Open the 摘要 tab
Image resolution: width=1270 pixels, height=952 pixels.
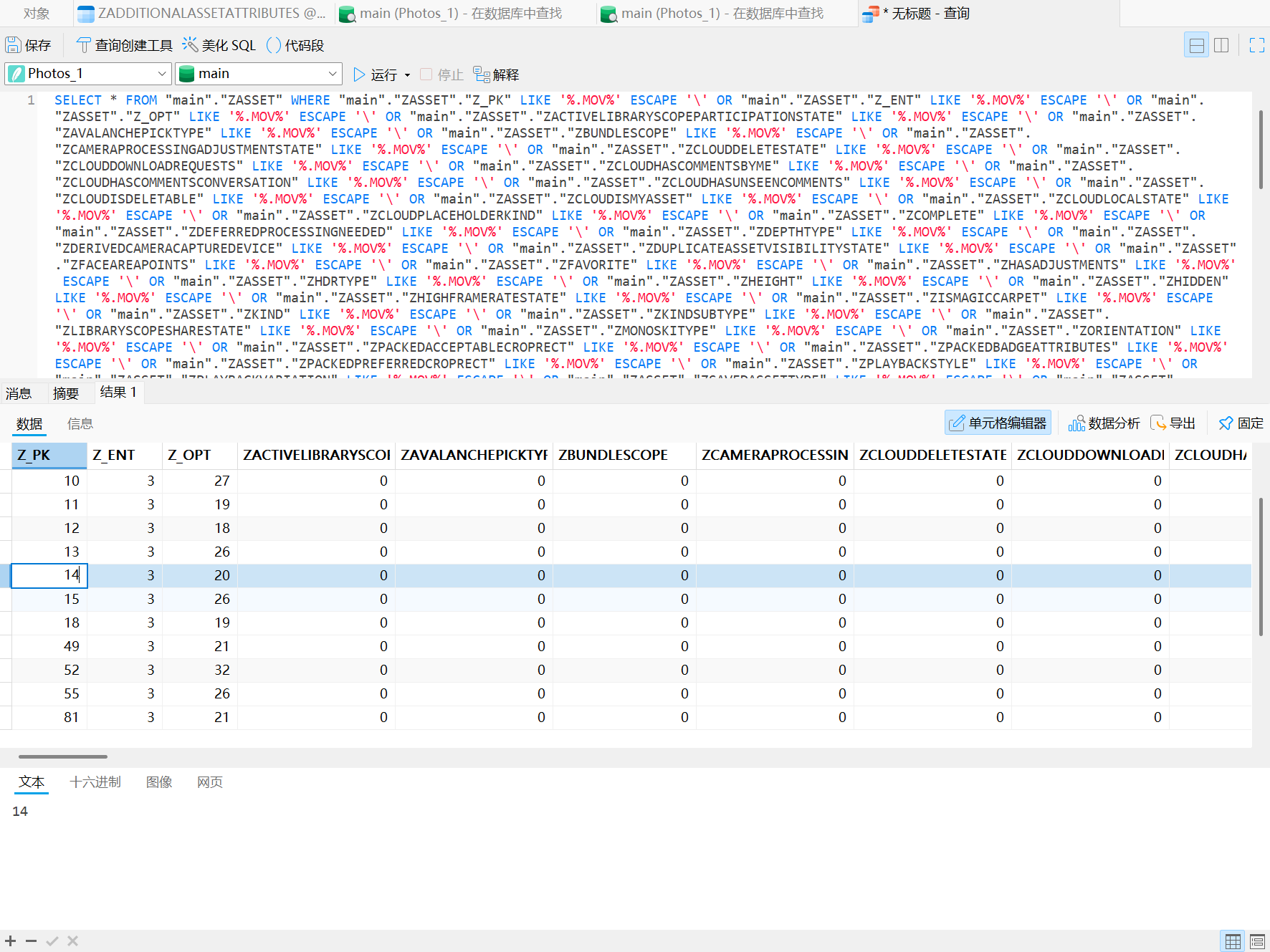66,393
